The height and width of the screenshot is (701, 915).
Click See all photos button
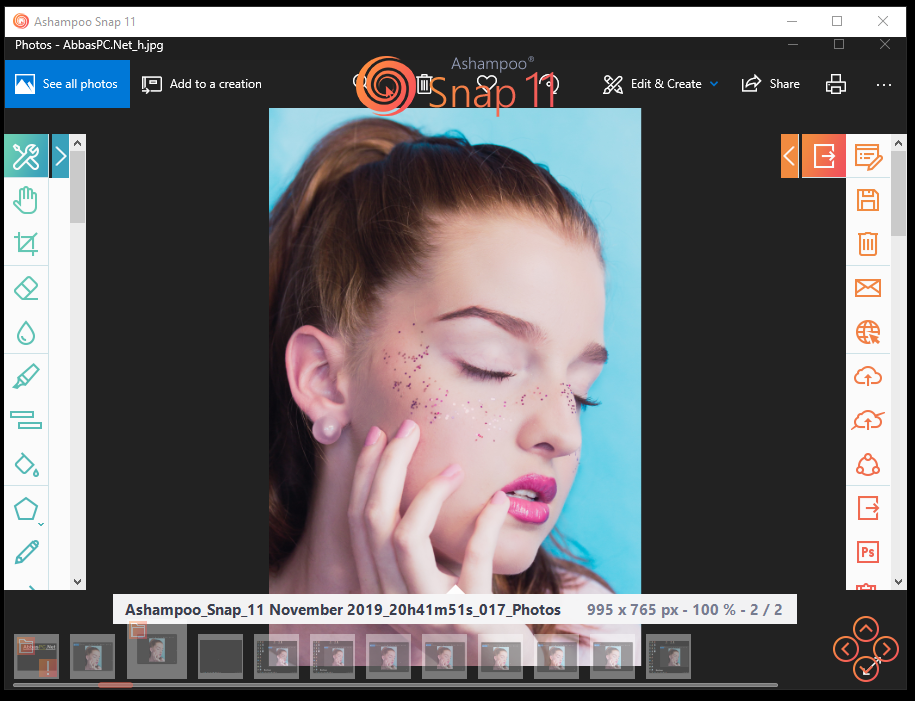pyautogui.click(x=67, y=84)
